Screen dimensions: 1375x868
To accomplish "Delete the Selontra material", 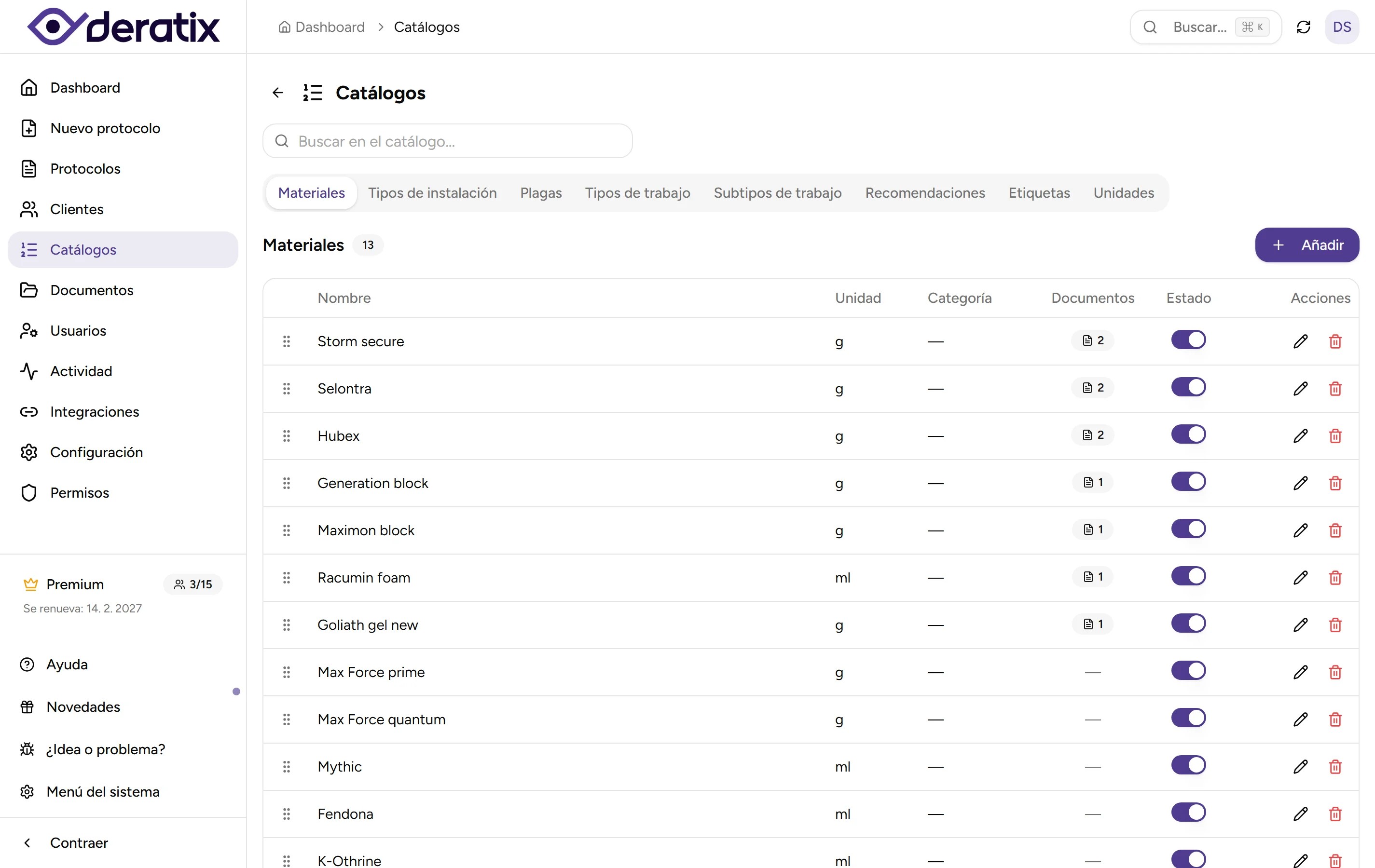I will (1335, 389).
